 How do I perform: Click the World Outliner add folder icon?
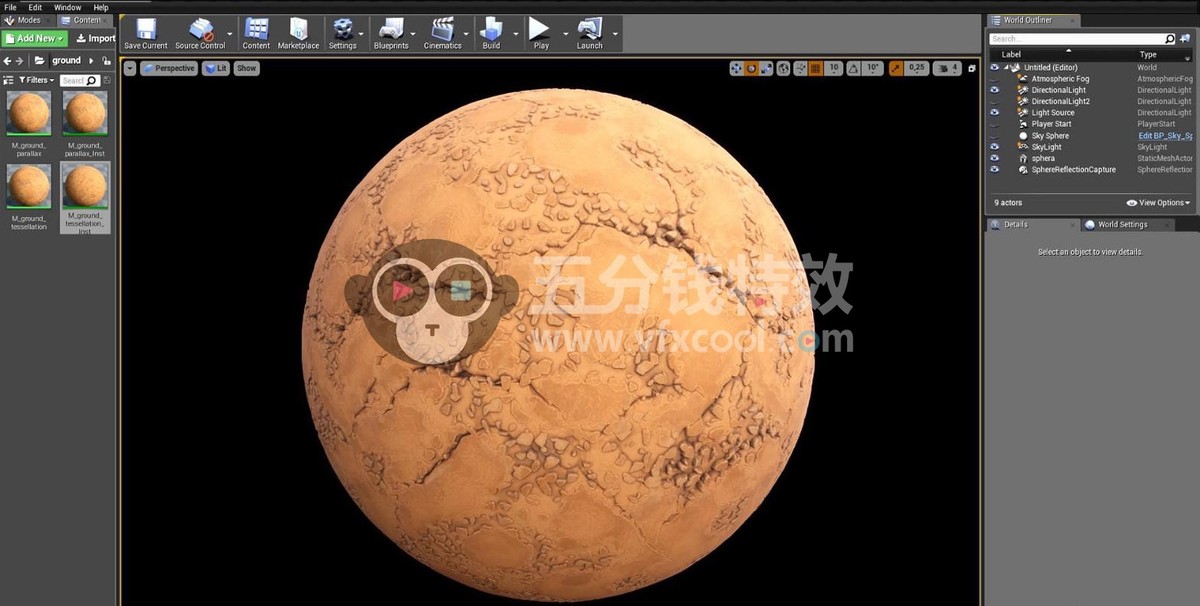click(x=1185, y=39)
